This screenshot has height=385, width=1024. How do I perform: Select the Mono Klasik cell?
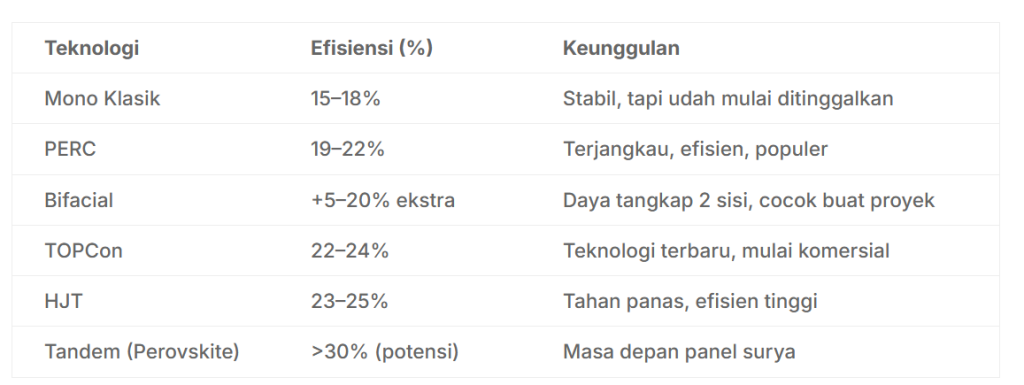click(102, 99)
